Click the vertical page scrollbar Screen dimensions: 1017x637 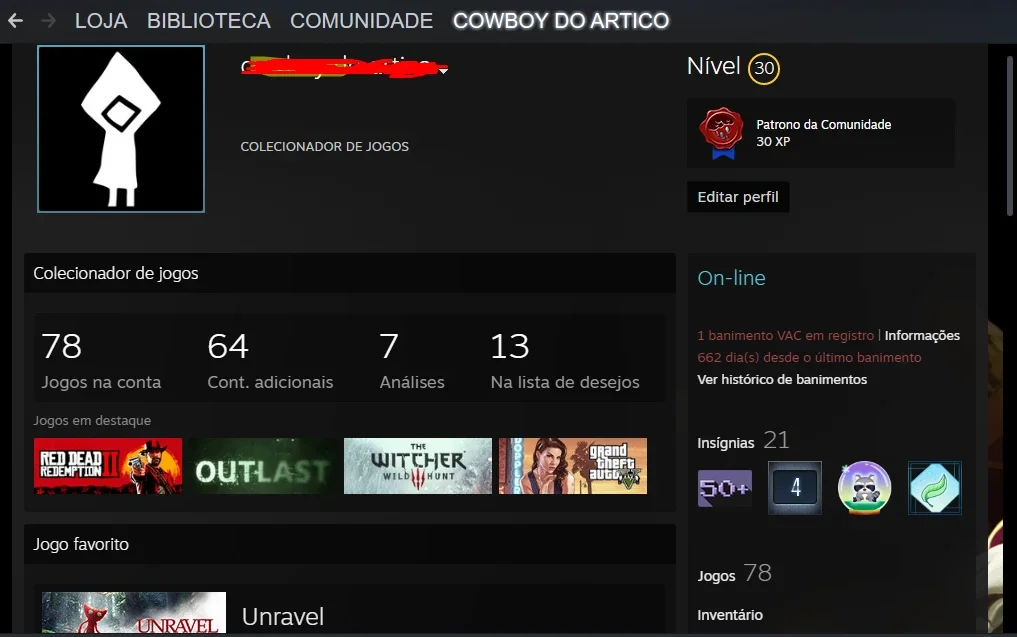(x=1009, y=136)
